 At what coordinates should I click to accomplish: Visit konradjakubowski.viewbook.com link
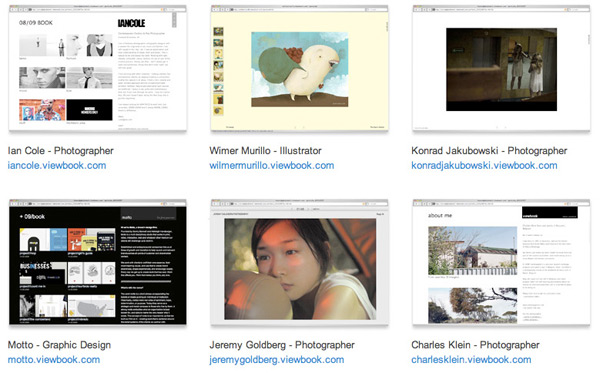tap(484, 166)
